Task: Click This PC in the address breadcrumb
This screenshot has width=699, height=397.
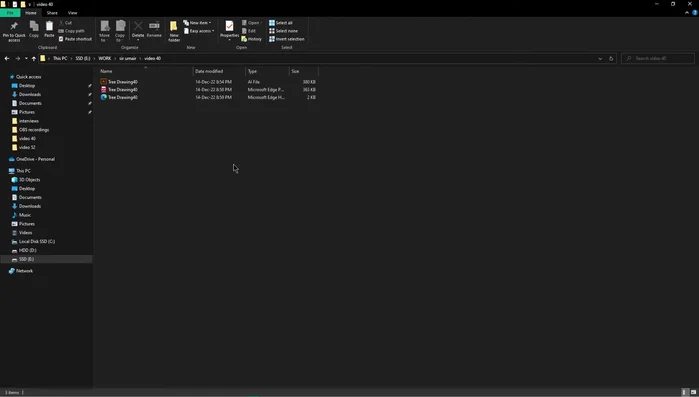Action: tap(60, 58)
